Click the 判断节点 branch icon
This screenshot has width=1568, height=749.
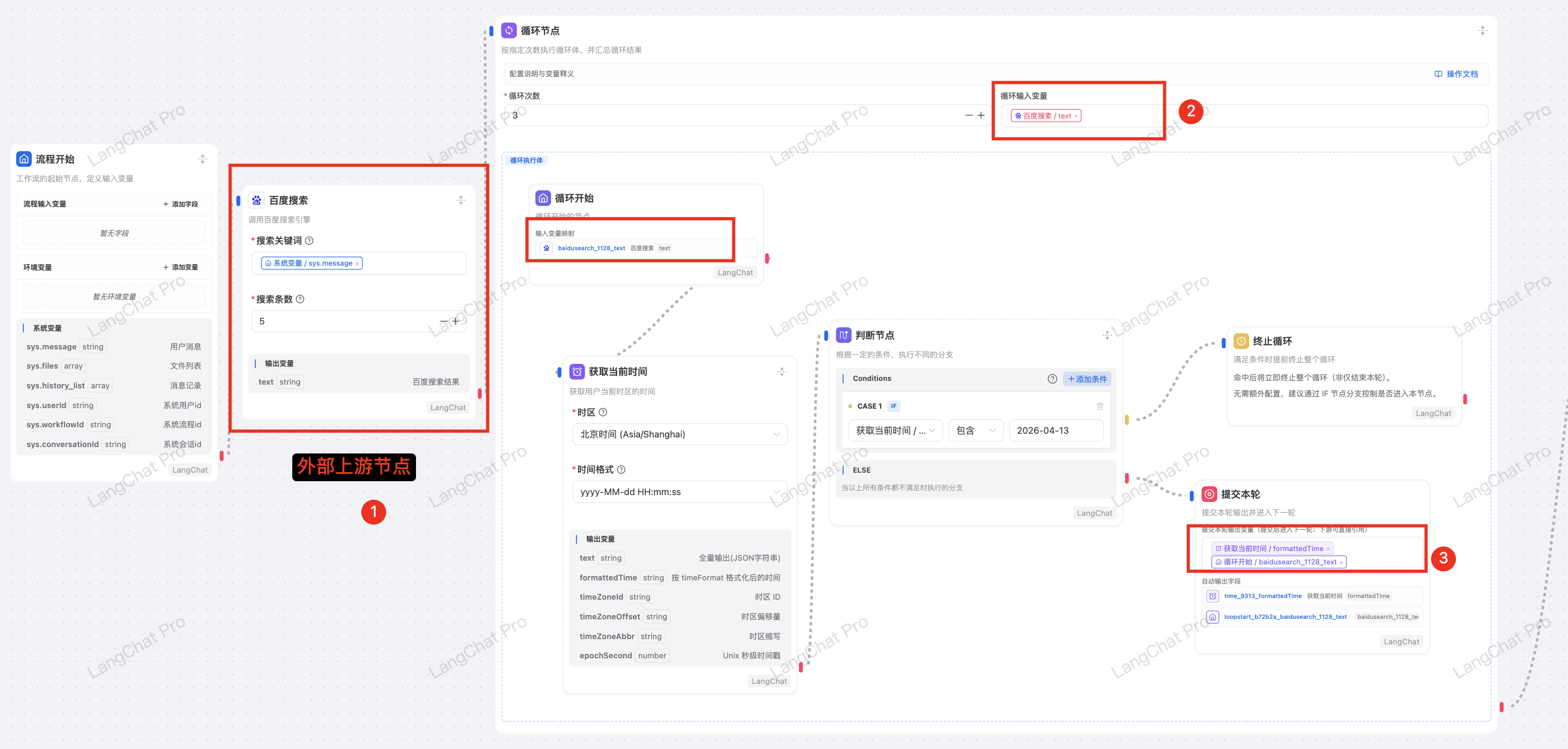click(x=843, y=335)
